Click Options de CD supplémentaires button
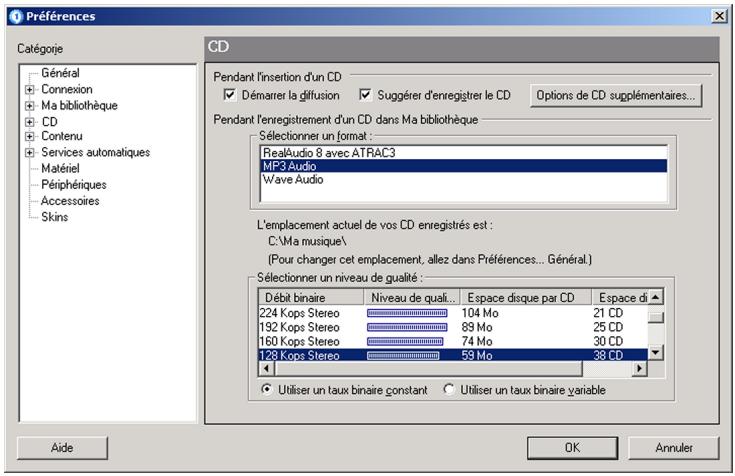The height and width of the screenshot is (476, 735). (615, 96)
